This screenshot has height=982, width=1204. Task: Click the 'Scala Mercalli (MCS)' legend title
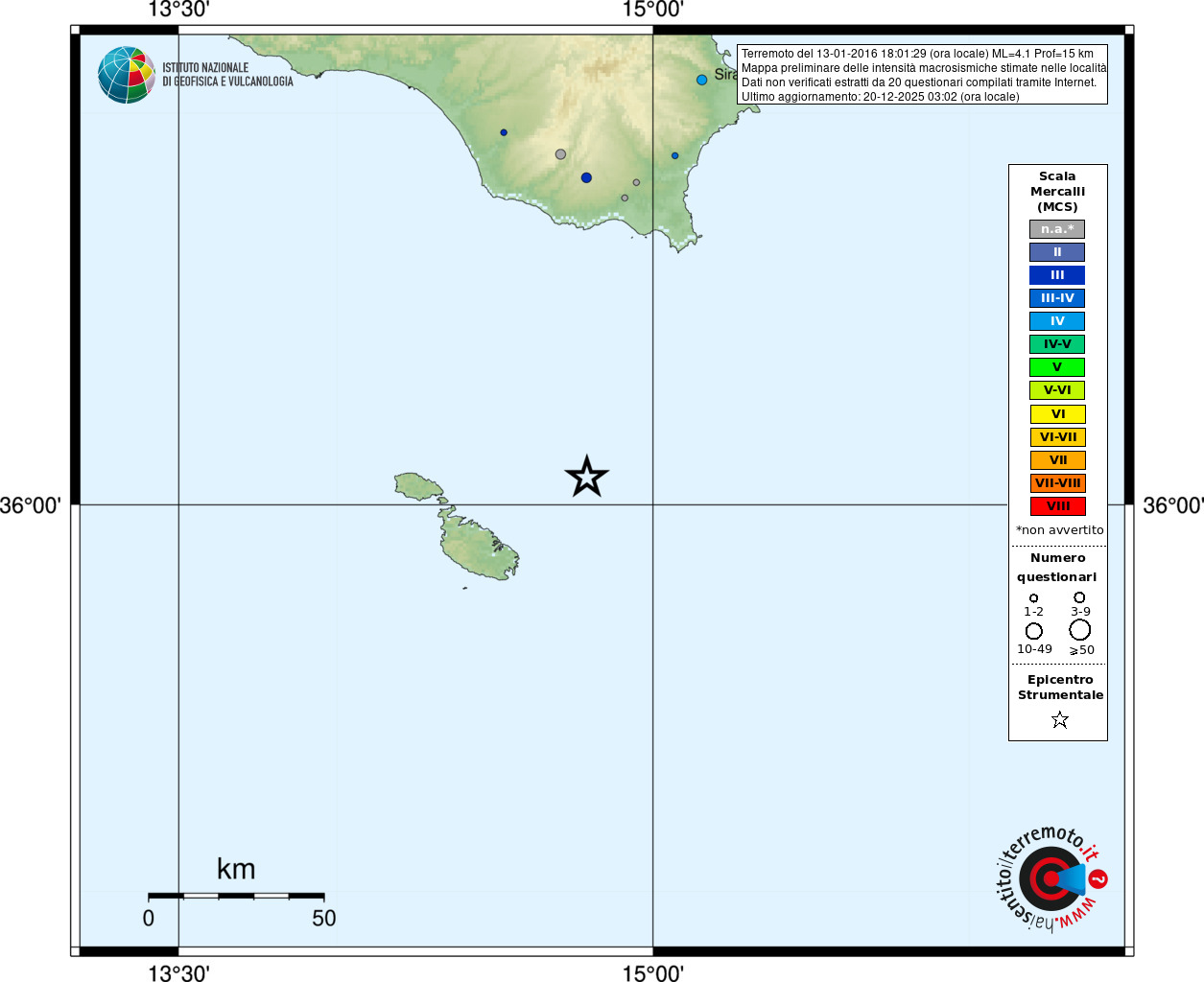(1057, 192)
